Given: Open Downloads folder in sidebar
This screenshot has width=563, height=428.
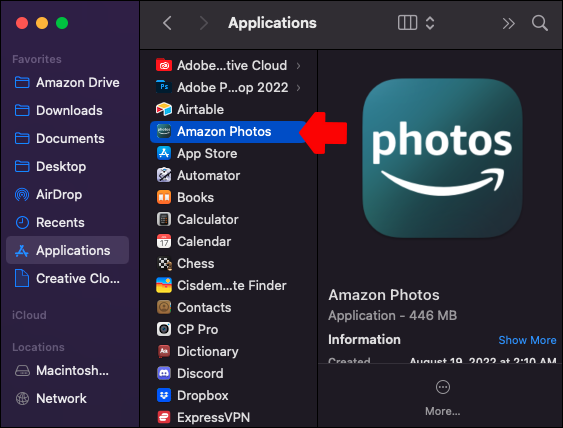Looking at the screenshot, I should [x=67, y=111].
